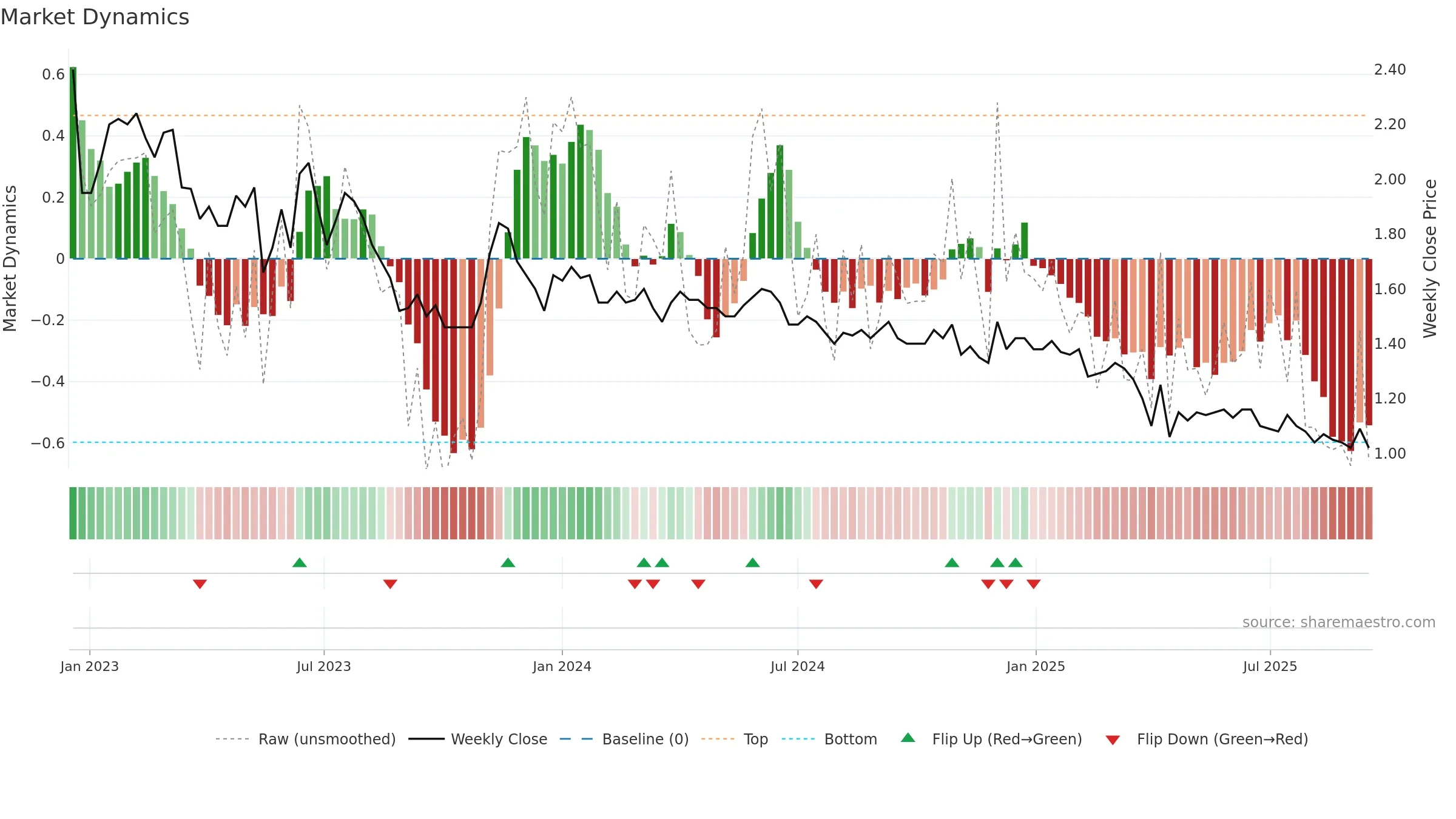Select the green flip-up marker around Oct 2024

click(952, 562)
